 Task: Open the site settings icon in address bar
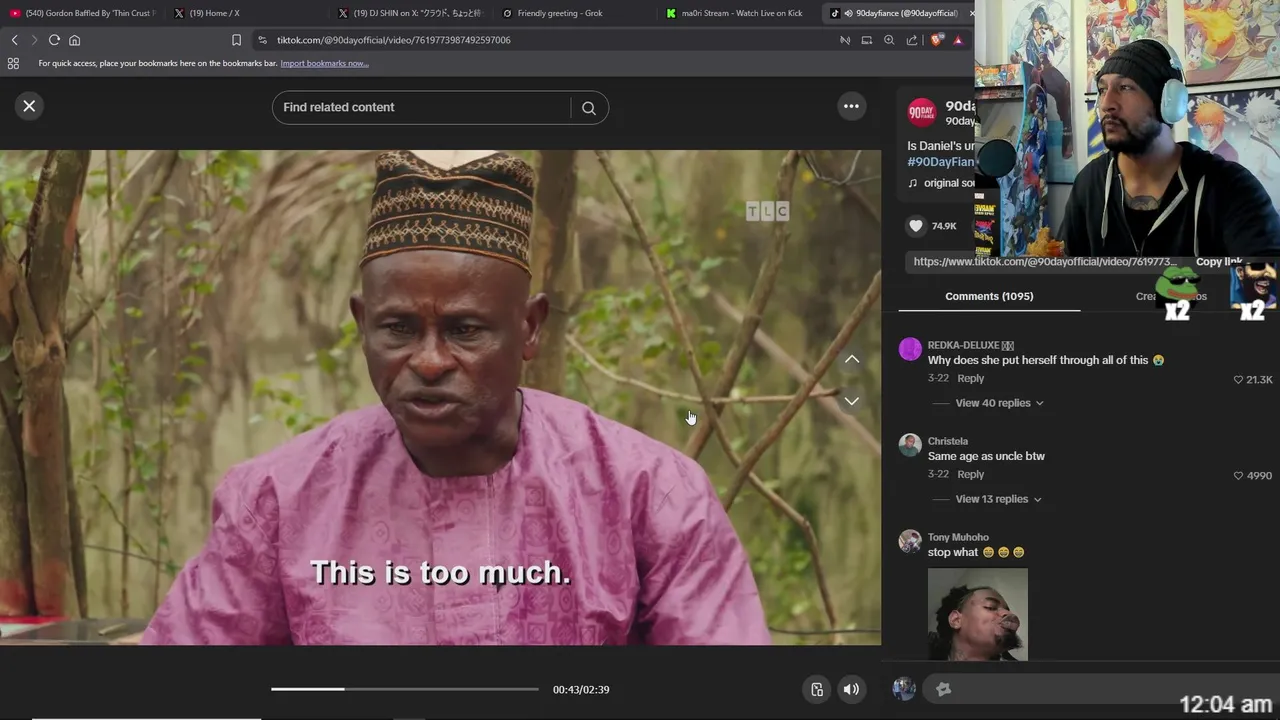point(262,40)
